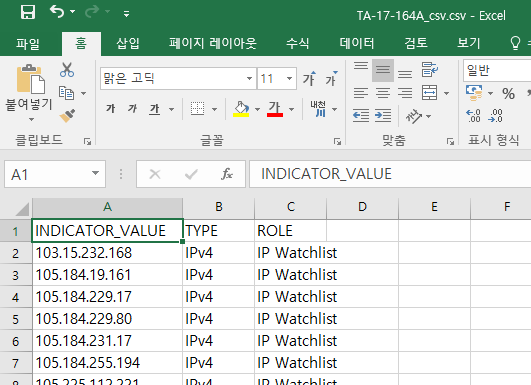Viewport: 531px width, 385px height.
Task: Go to the 수식 tab
Action: [x=297, y=44]
